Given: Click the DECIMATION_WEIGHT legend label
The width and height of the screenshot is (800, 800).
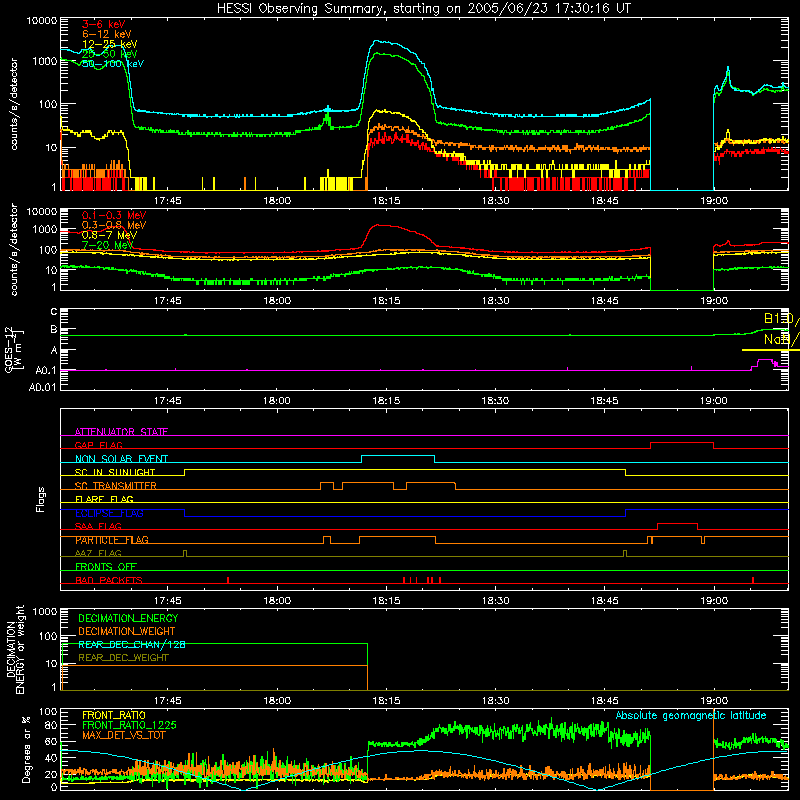Looking at the screenshot, I should click(127, 632).
